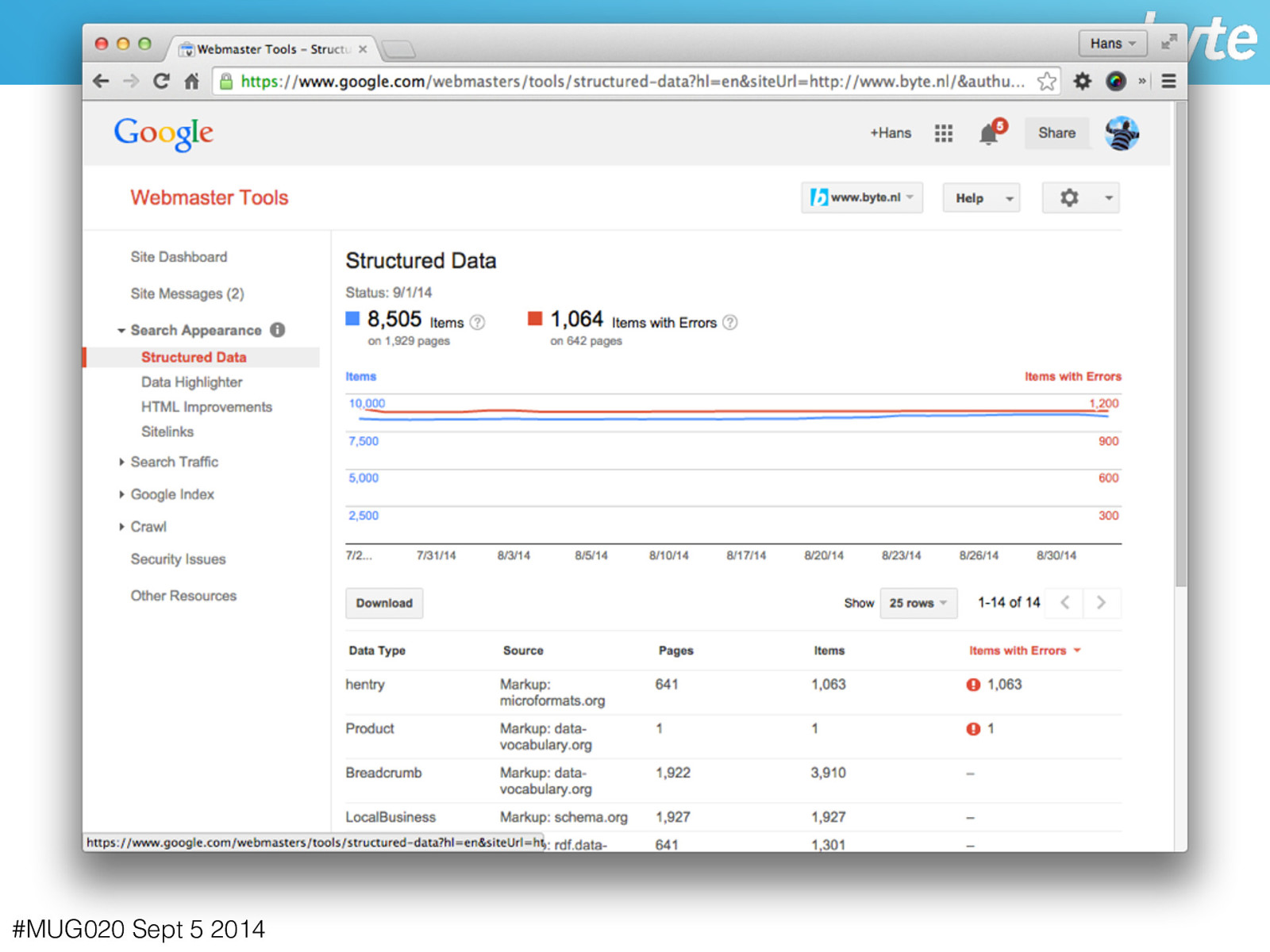Viewport: 1270px width, 952px height.
Task: Open the Hans user profile dropdown
Action: pyautogui.click(x=1113, y=43)
